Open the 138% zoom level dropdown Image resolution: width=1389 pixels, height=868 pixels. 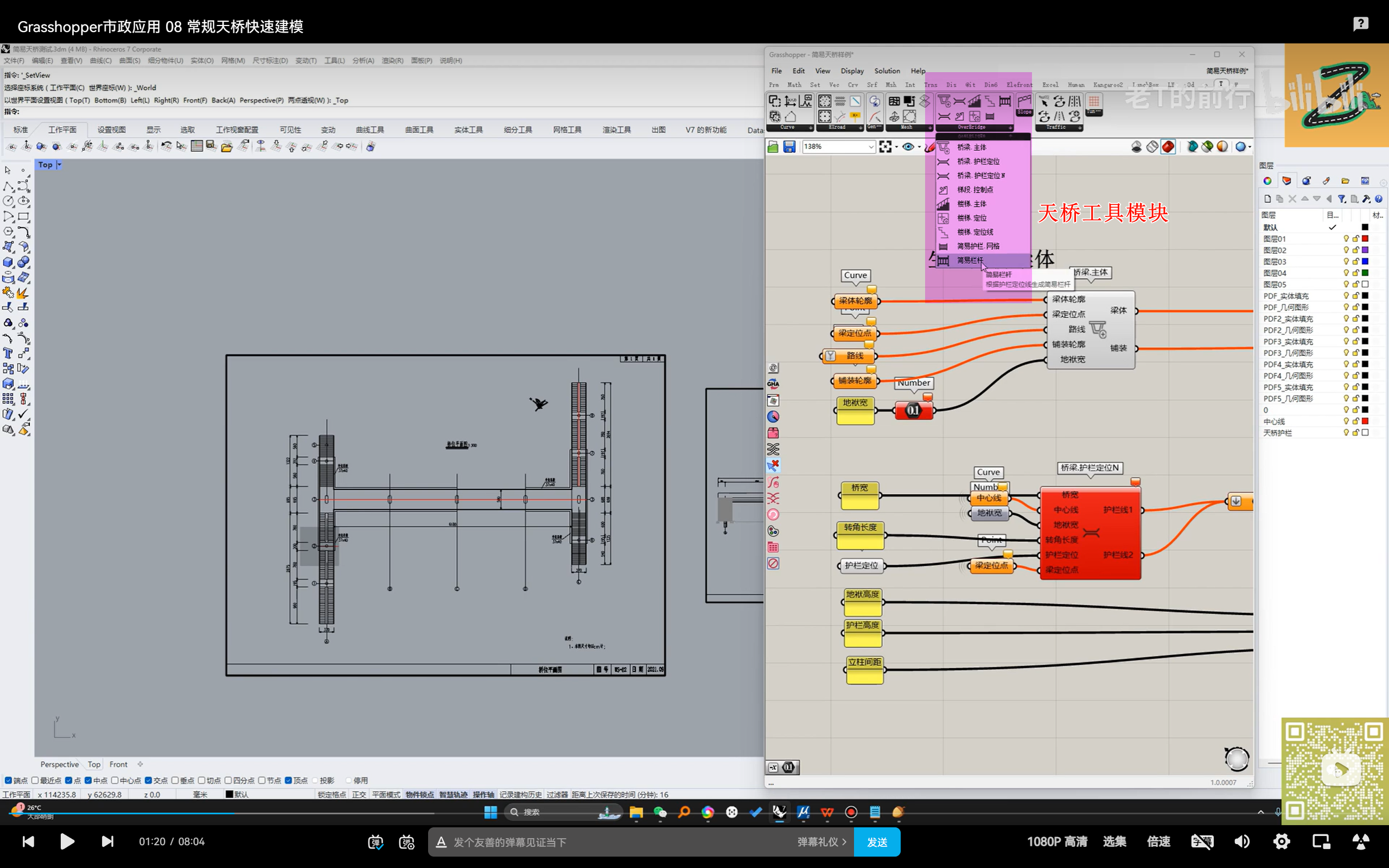click(870, 147)
